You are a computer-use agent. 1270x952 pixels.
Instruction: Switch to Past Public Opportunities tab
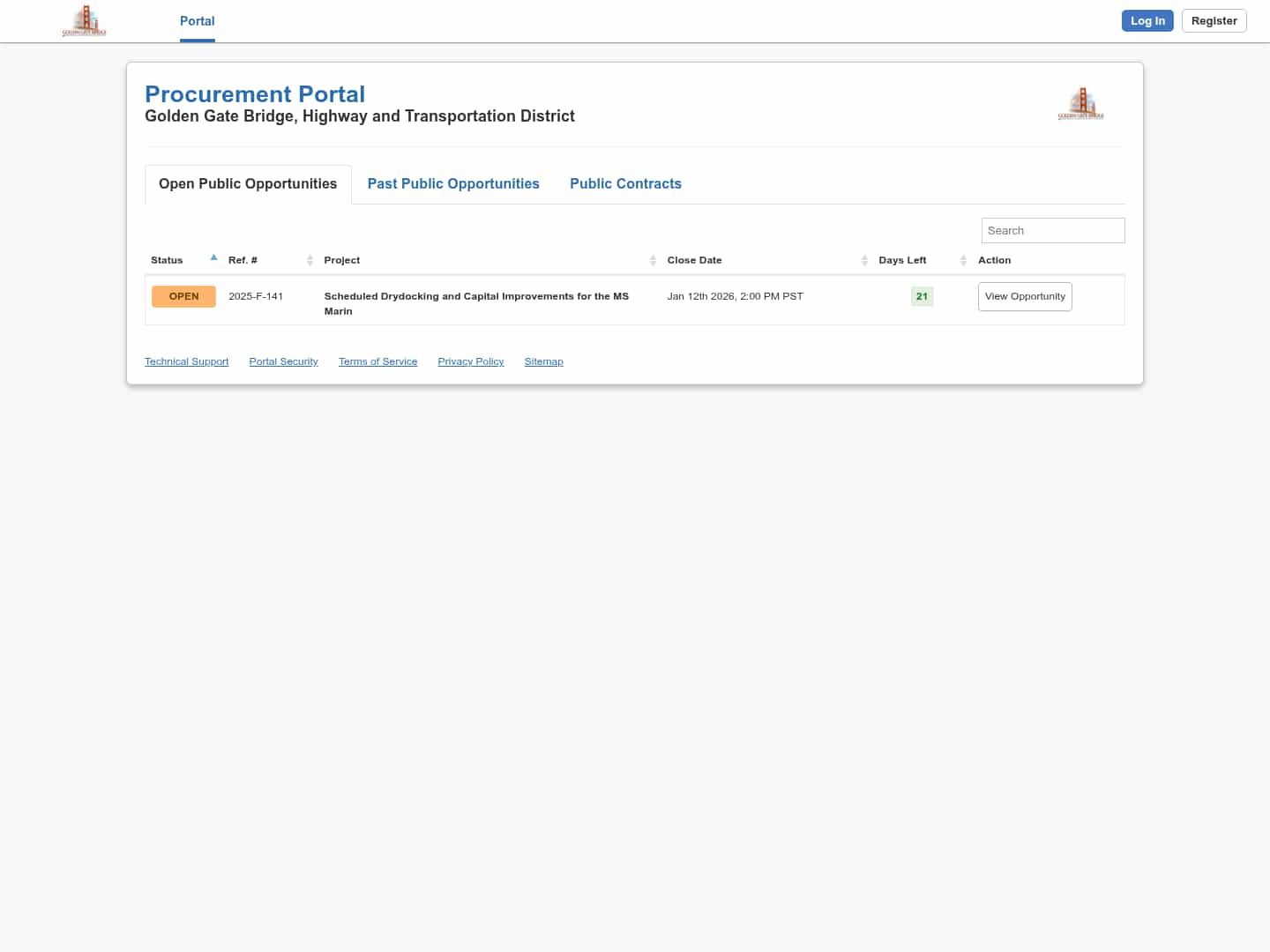pos(453,183)
